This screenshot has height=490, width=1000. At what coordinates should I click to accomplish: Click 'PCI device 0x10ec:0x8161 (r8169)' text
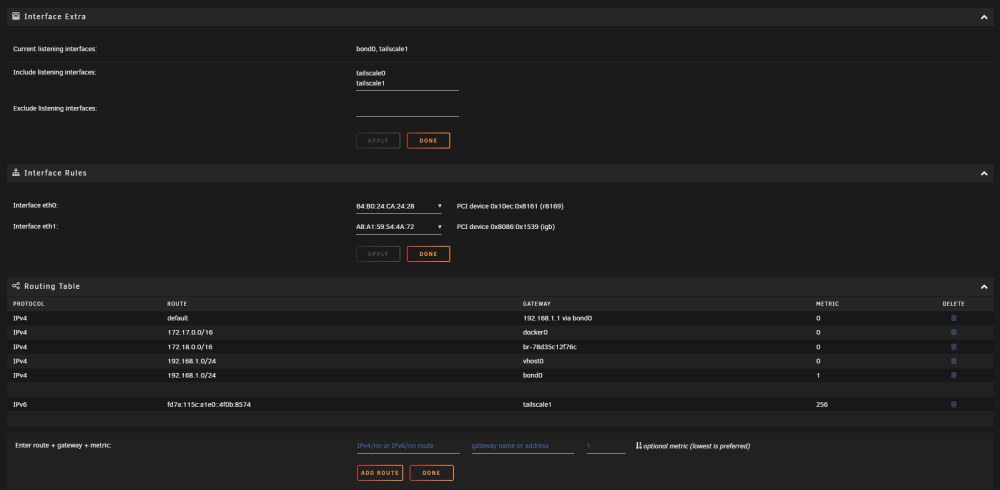pos(510,207)
